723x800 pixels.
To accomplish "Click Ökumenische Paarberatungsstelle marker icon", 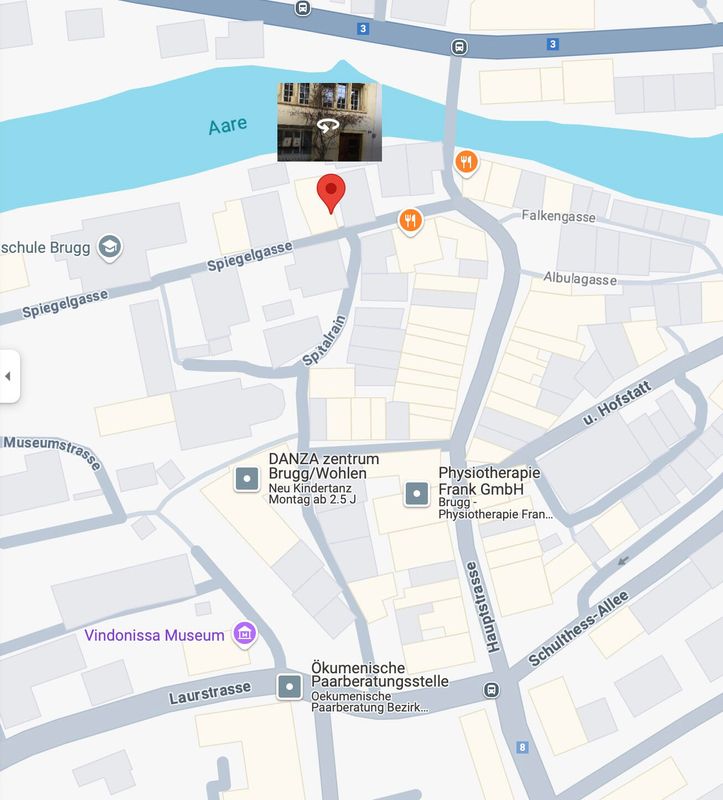I will point(290,686).
